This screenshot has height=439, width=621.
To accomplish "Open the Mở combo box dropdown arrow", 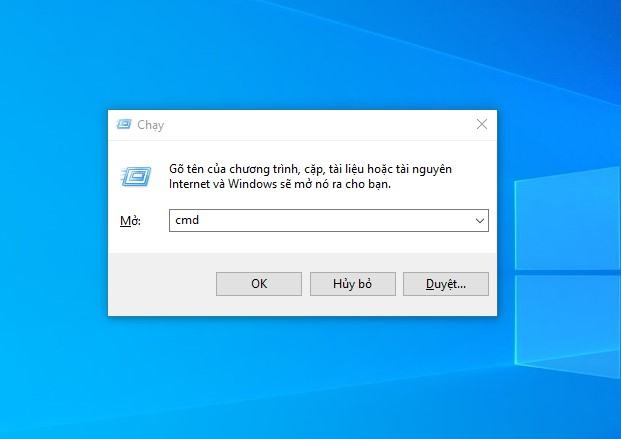I will click(x=480, y=221).
